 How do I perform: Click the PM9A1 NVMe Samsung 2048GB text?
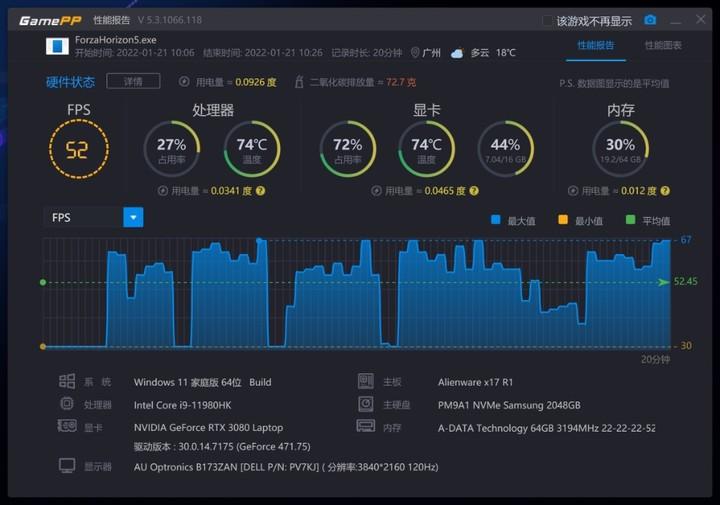(509, 405)
